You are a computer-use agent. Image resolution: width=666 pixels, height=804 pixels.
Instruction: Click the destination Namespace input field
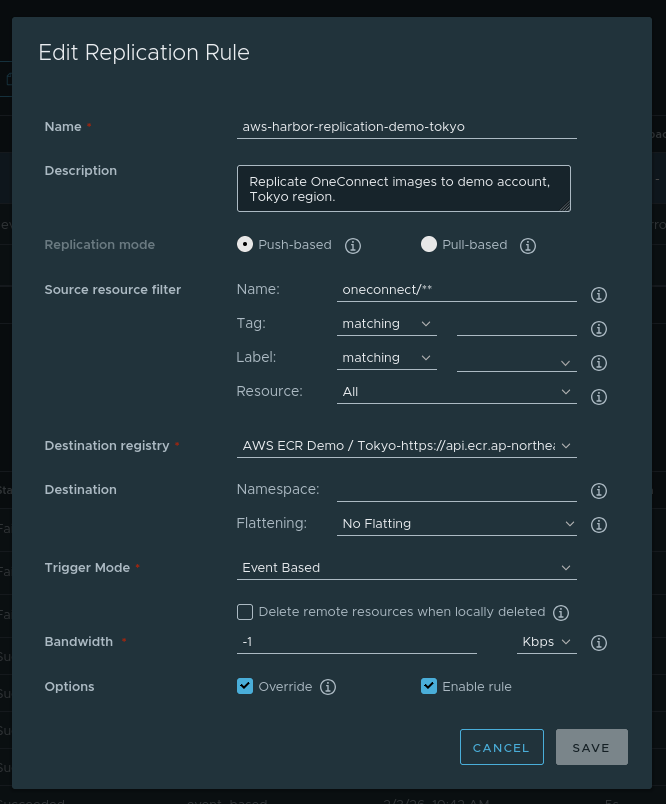[456, 489]
